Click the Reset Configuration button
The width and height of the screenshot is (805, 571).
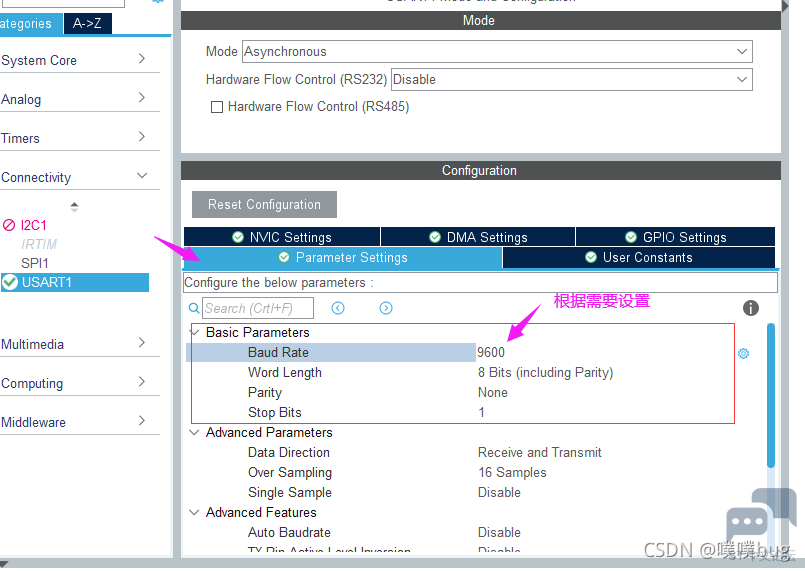264,204
